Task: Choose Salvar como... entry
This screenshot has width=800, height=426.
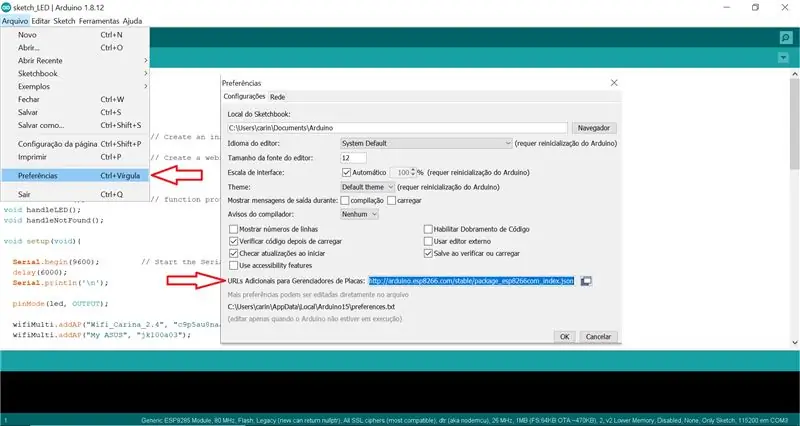Action: 74,125
